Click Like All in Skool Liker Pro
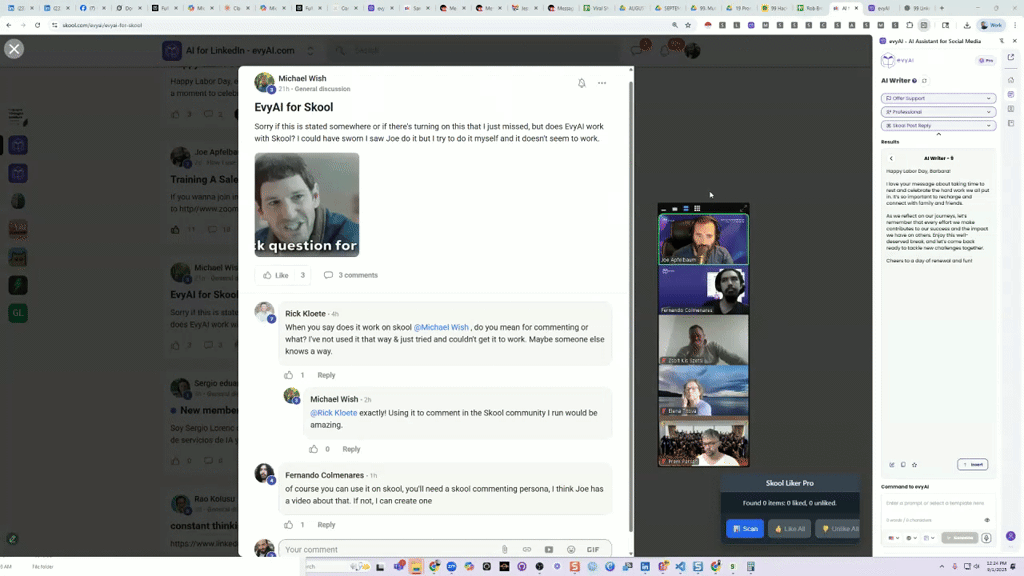The height and width of the screenshot is (576, 1024). 790,528
